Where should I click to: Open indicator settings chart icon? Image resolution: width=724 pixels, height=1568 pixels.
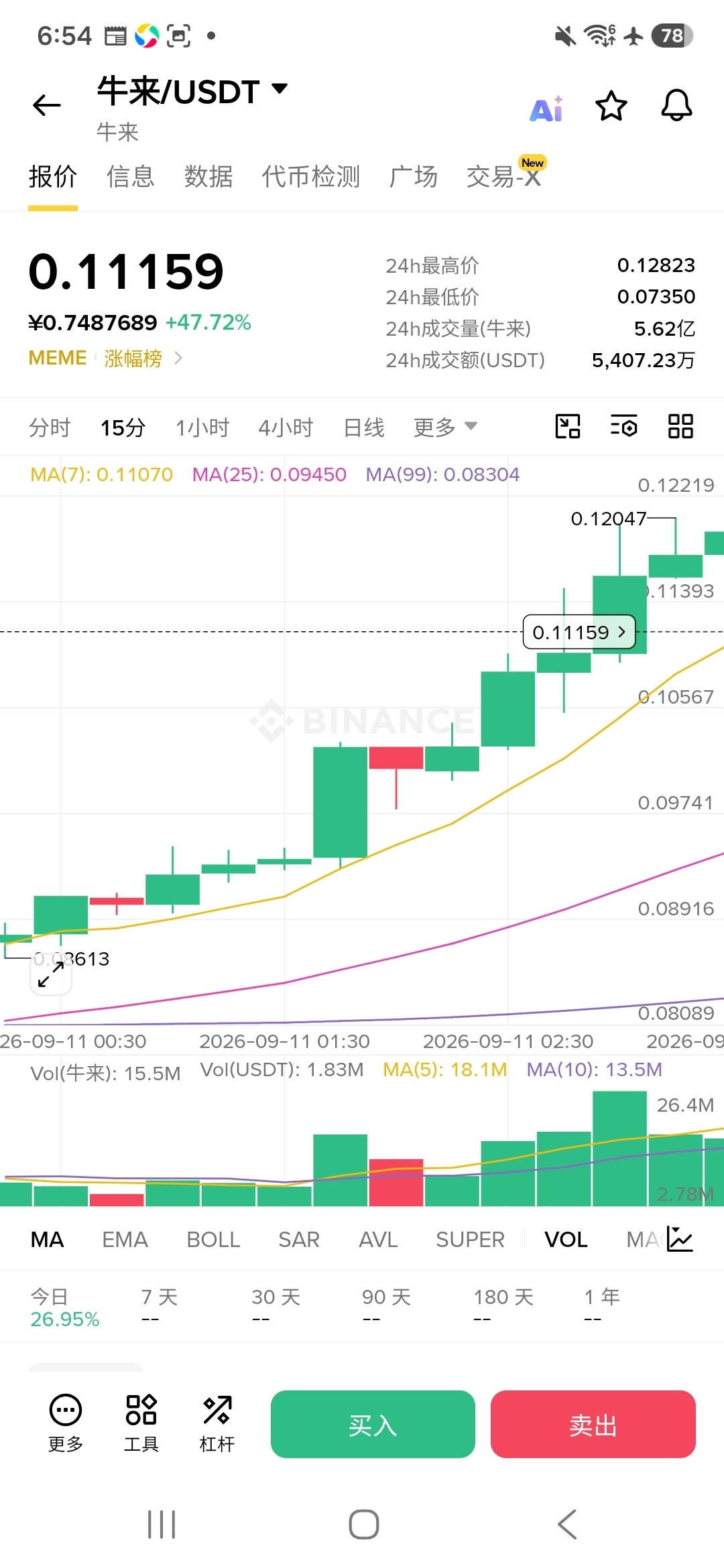pyautogui.click(x=680, y=1239)
